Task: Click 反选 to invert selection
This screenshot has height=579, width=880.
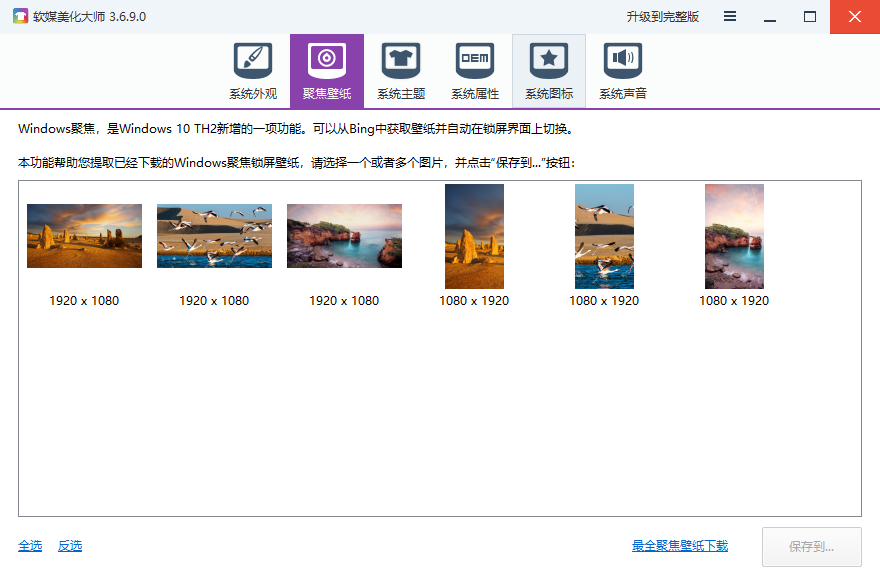Action: point(70,546)
